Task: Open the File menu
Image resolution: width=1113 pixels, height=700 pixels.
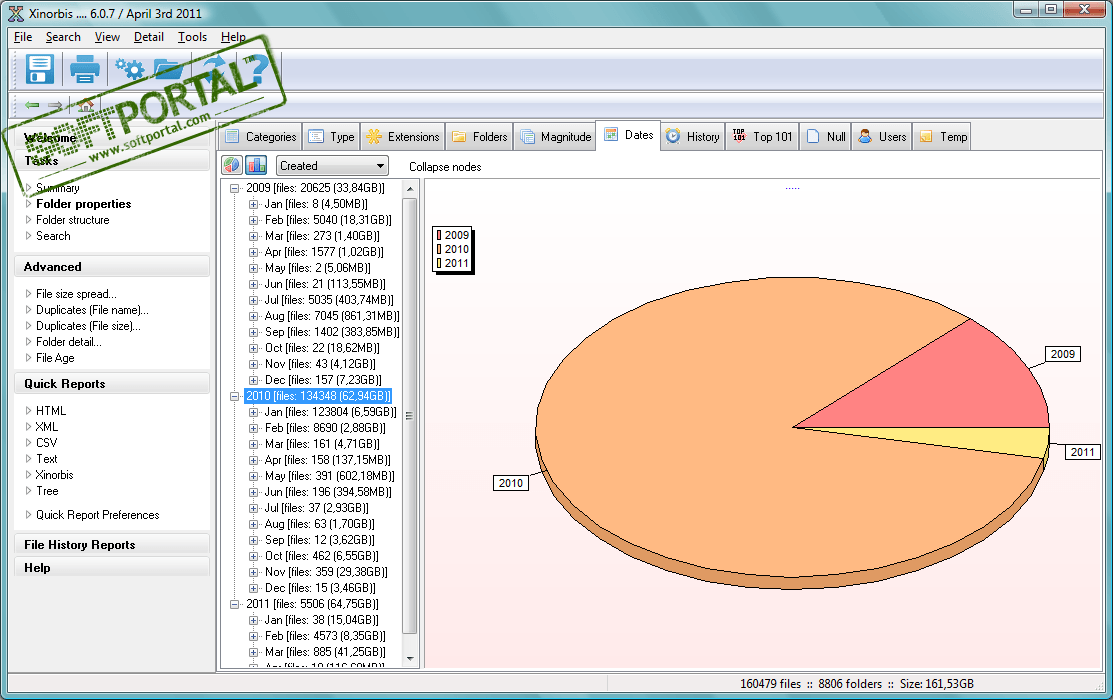Action: (x=23, y=37)
